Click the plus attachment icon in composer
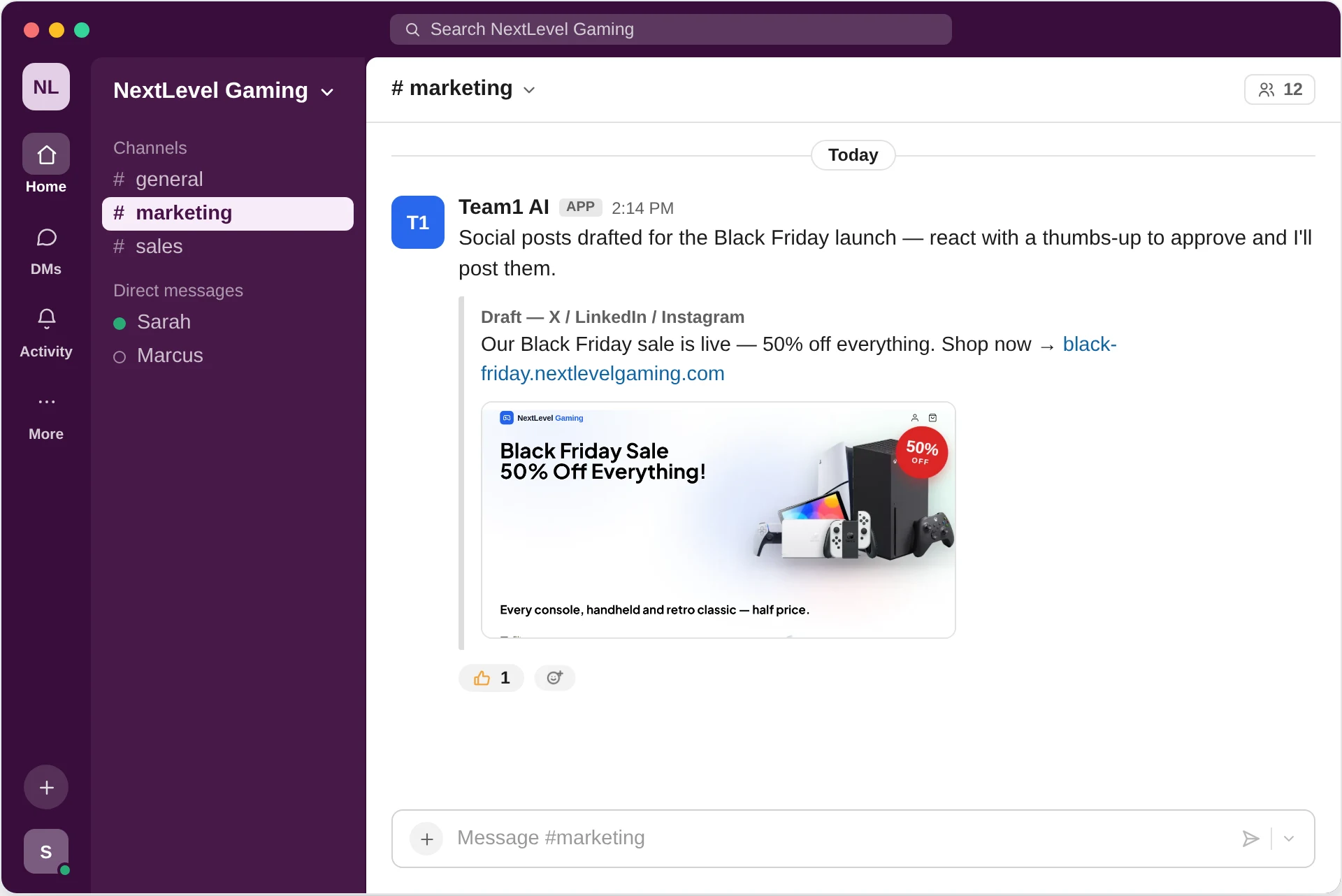This screenshot has height=896, width=1342. coord(426,839)
